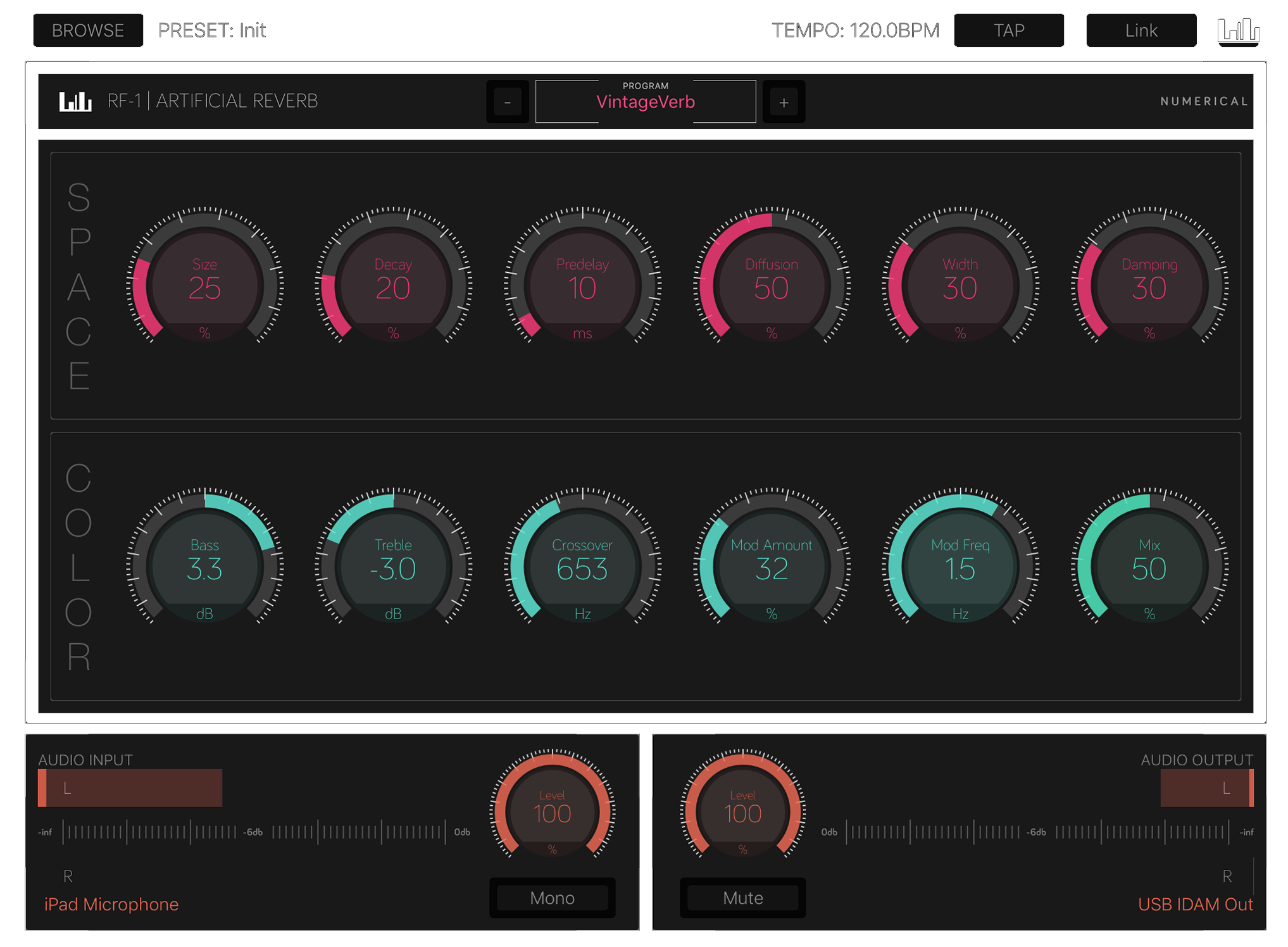This screenshot has height=947, width=1288.
Task: Select next program with plus button
Action: click(784, 102)
